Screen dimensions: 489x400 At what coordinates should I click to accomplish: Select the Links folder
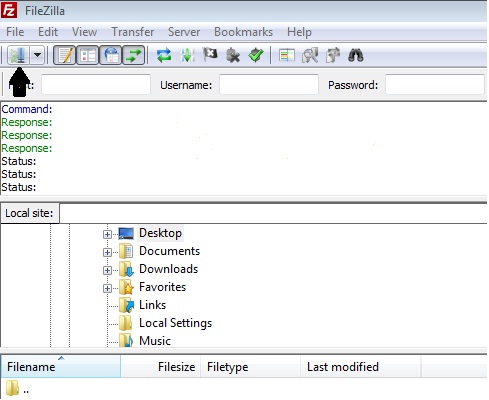coord(152,305)
